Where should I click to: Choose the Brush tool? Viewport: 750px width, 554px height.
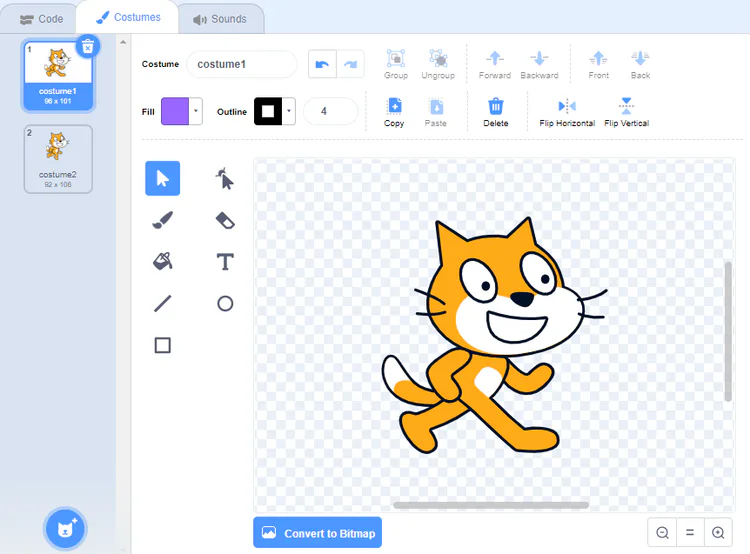[163, 220]
